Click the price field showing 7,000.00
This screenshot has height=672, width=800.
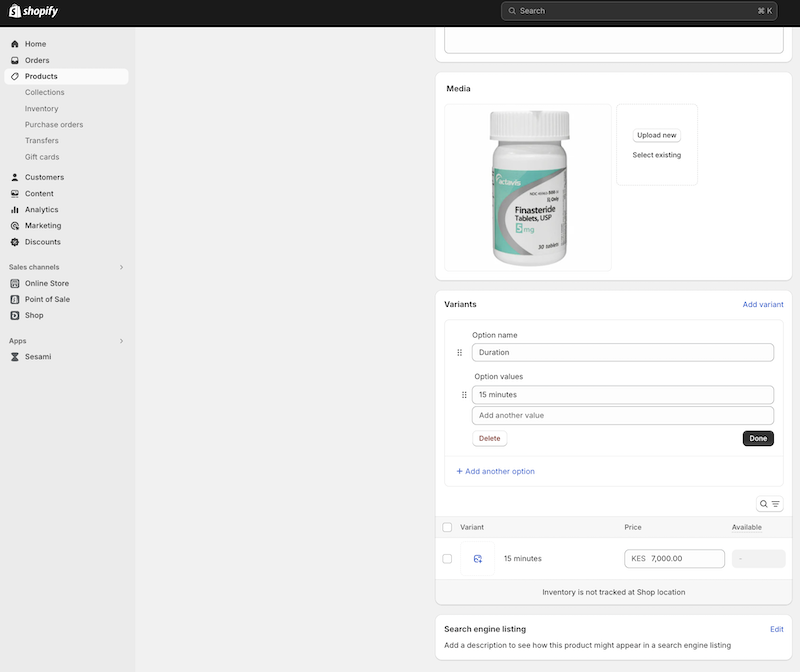point(674,558)
